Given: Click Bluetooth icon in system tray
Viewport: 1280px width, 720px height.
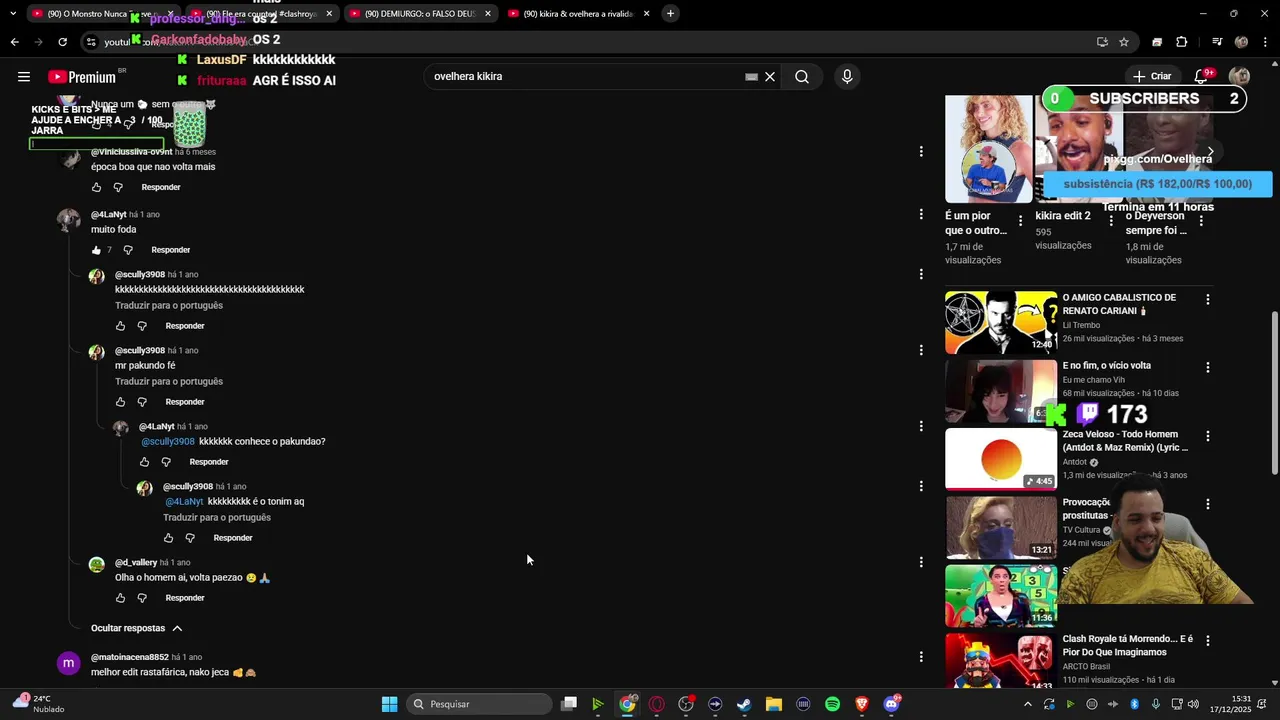Looking at the screenshot, I should point(1134,704).
